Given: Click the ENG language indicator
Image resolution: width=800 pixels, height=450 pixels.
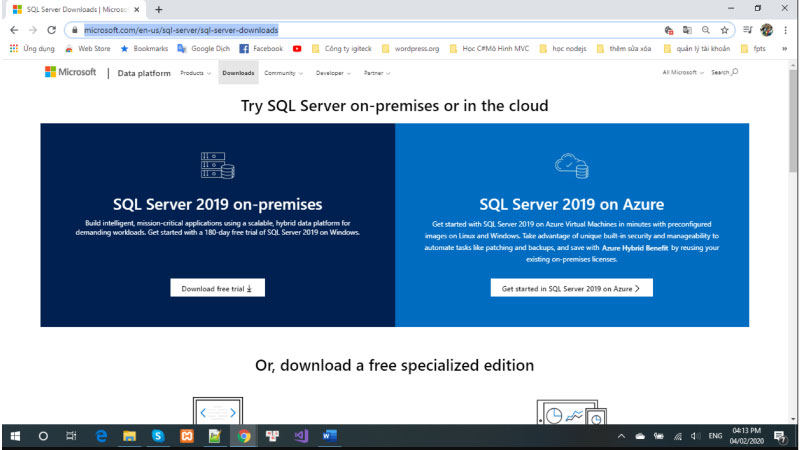Looking at the screenshot, I should point(715,436).
